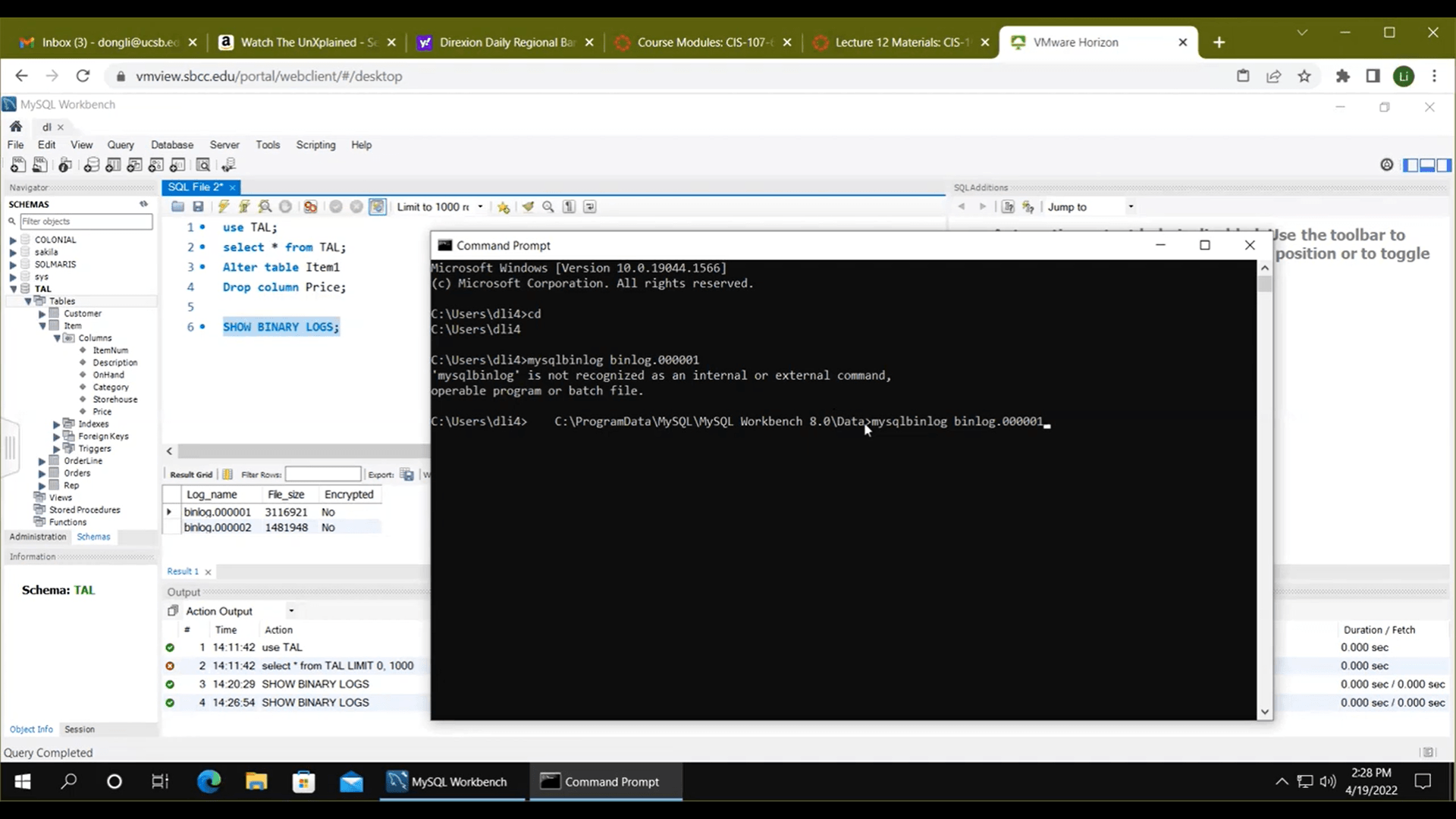This screenshot has width=1456, height=819.
Task: Open the Database menu in menu bar
Action: [x=172, y=144]
